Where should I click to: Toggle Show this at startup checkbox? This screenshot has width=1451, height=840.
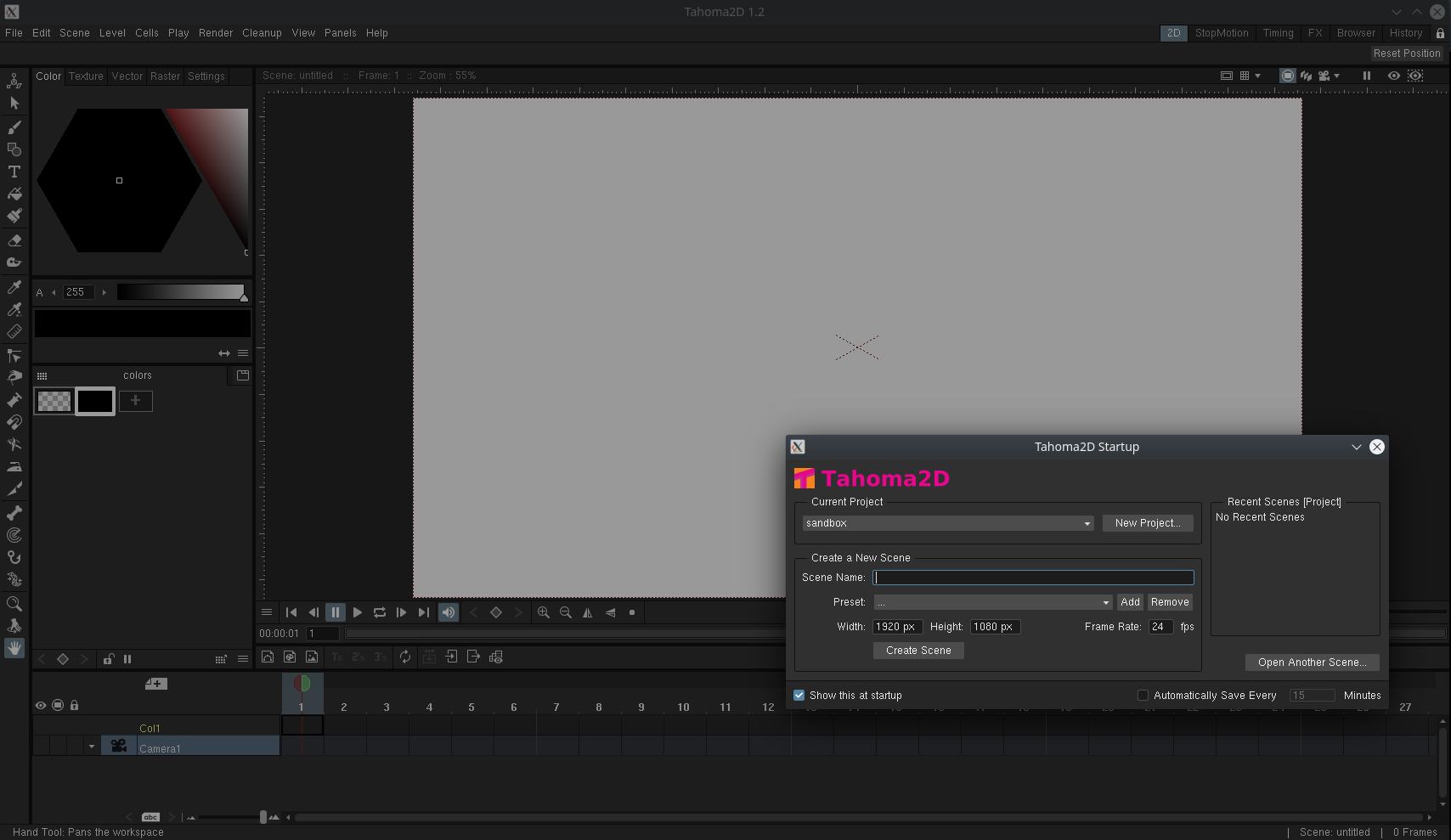point(799,695)
